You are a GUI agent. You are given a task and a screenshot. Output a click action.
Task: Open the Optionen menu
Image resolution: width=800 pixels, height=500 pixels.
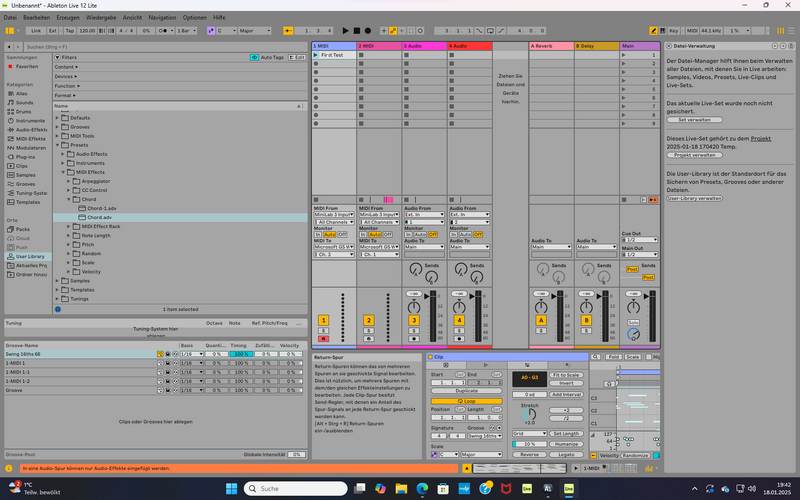click(x=194, y=17)
